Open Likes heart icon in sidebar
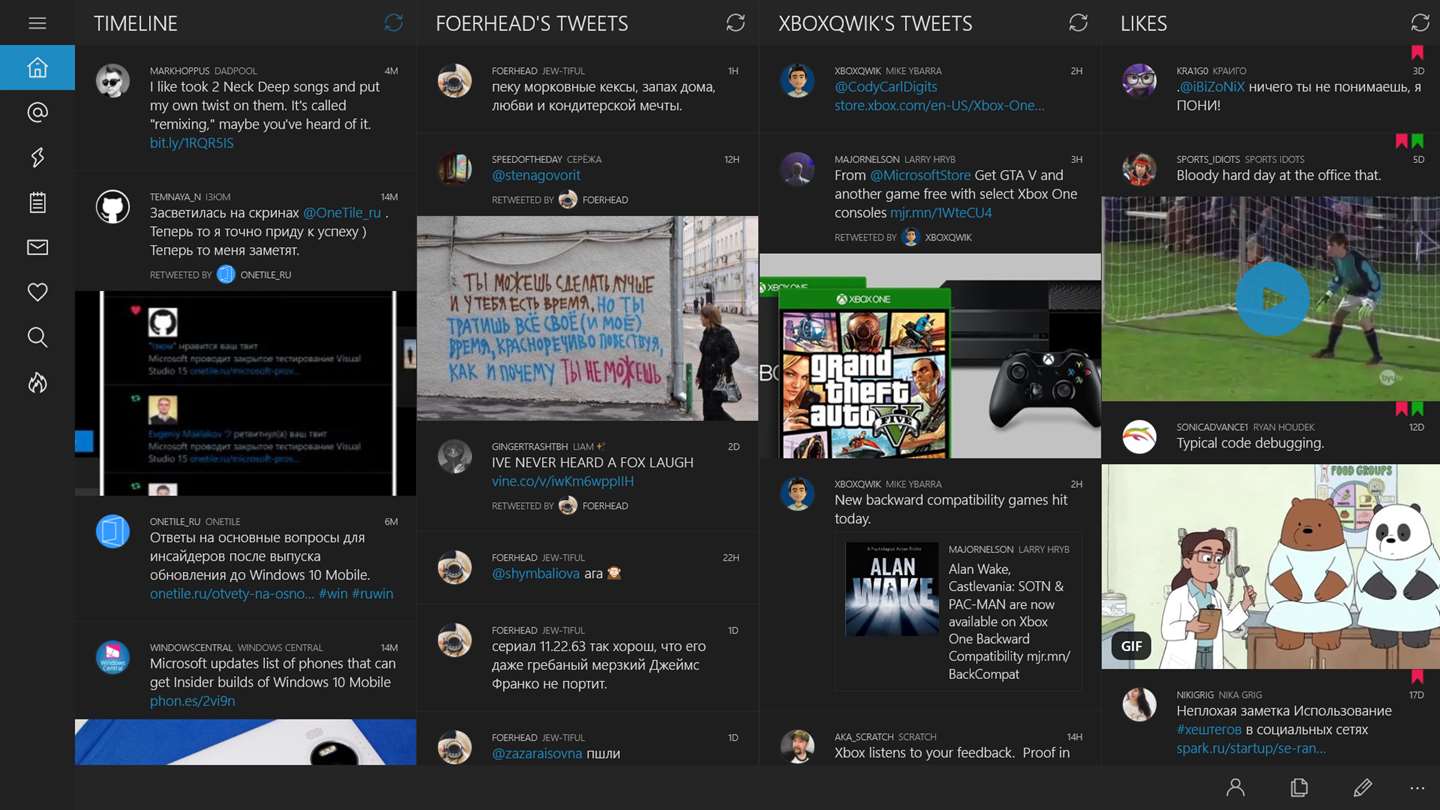The height and width of the screenshot is (810, 1440). click(37, 292)
